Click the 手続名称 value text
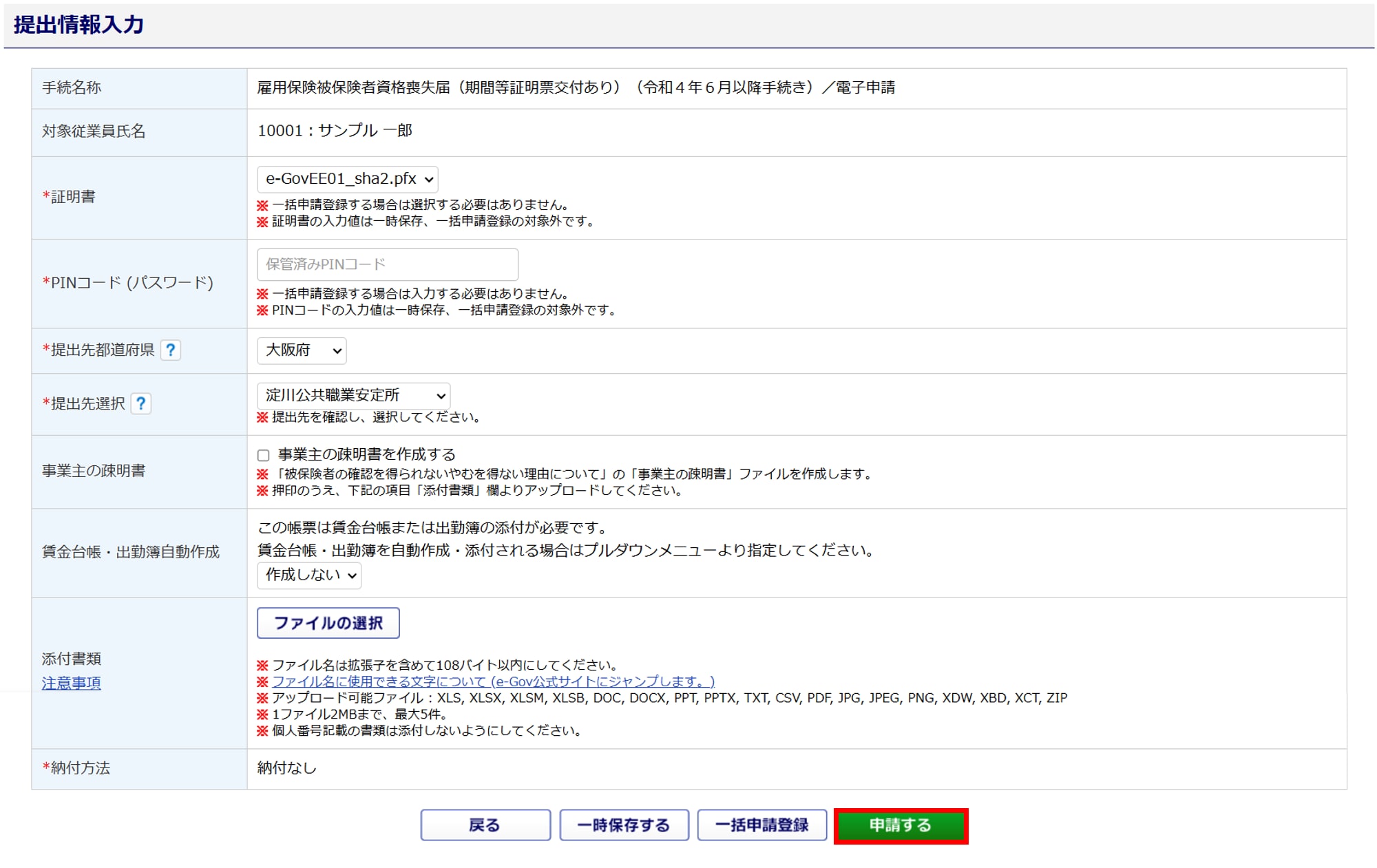 pyautogui.click(x=576, y=87)
